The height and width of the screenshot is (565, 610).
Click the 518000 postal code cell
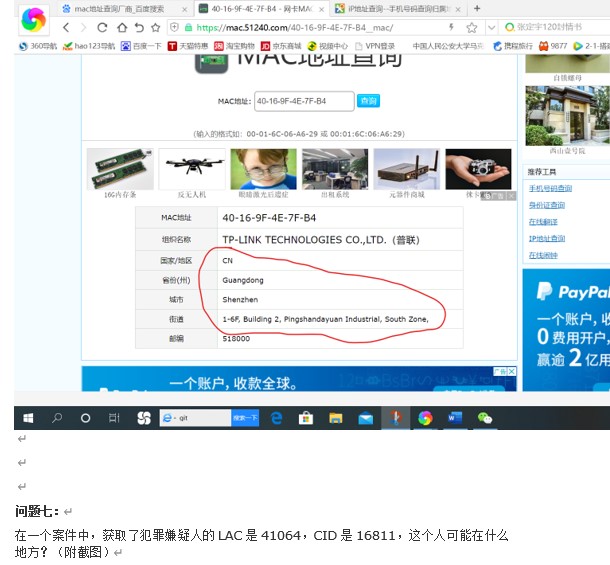click(x=340, y=339)
